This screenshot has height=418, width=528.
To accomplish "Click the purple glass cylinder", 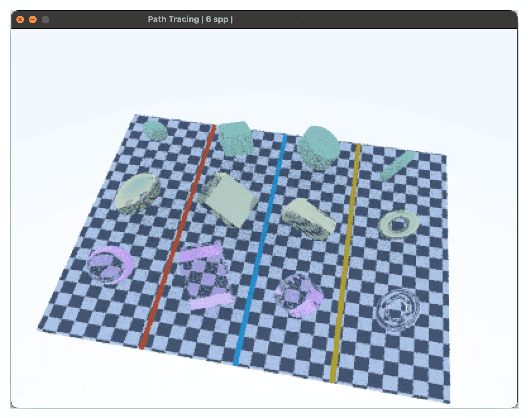I will (299, 295).
